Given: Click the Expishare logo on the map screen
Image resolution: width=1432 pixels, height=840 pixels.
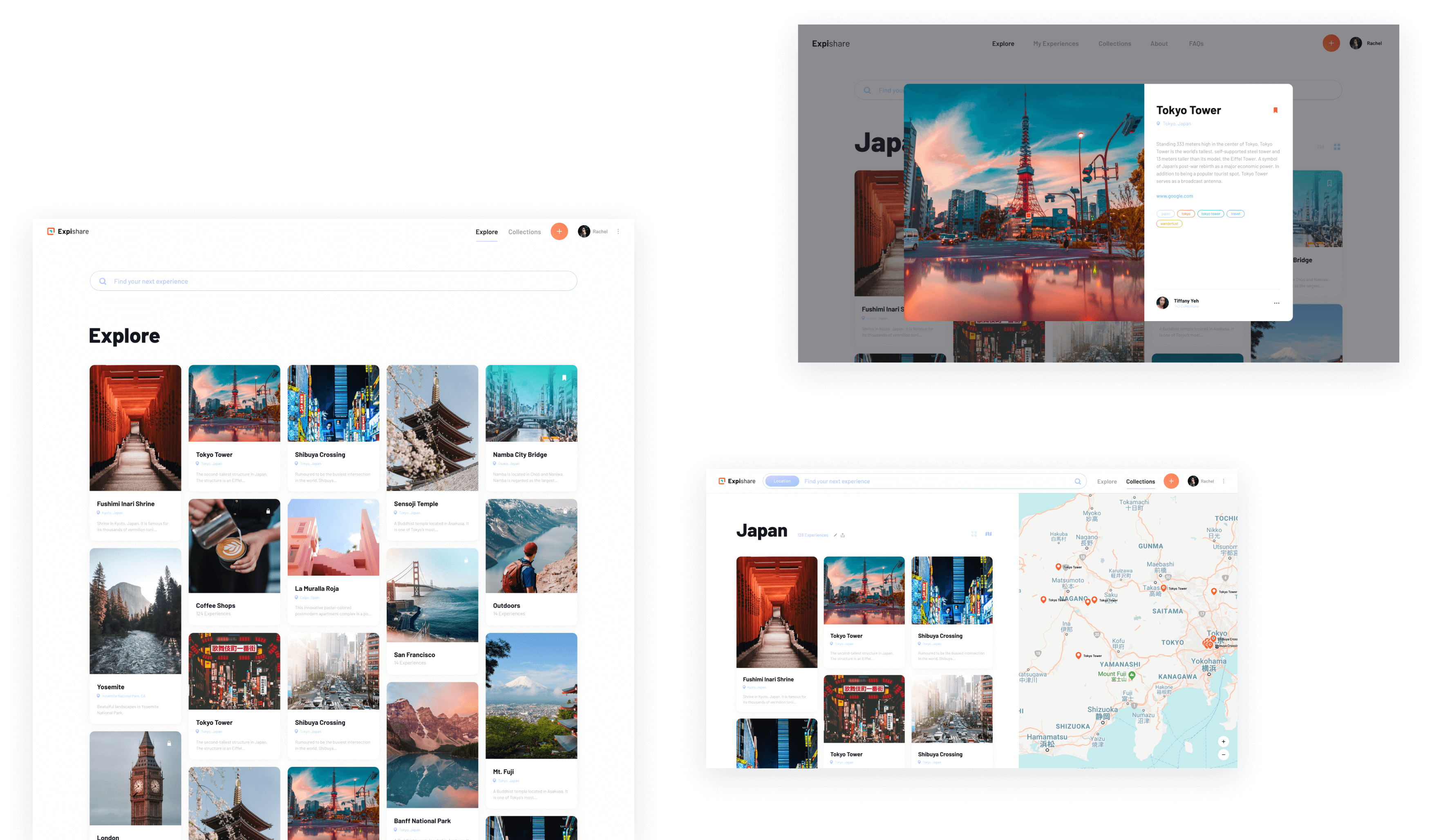Looking at the screenshot, I should [737, 481].
